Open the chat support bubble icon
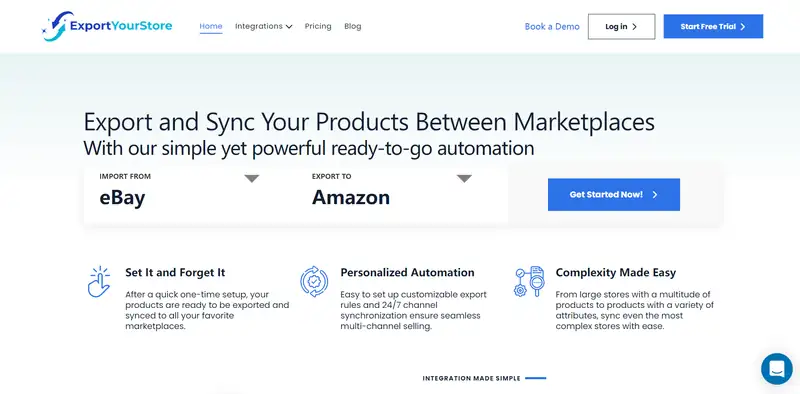The width and height of the screenshot is (800, 394). [x=777, y=368]
